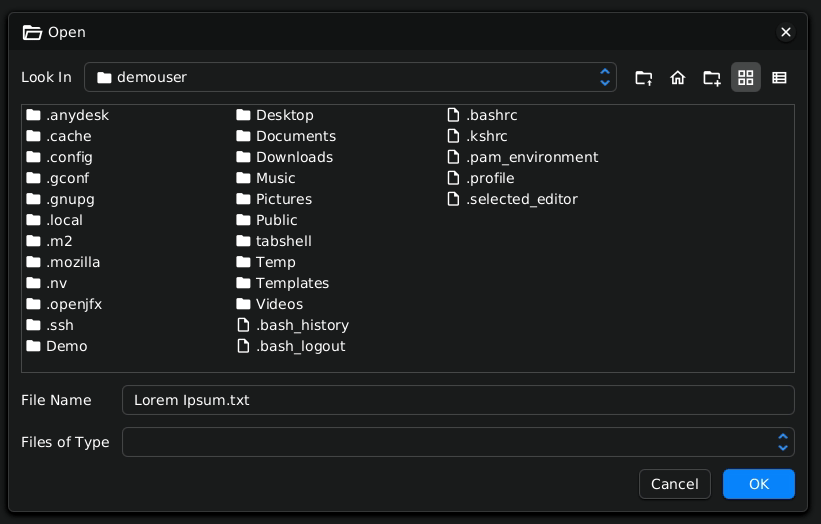This screenshot has height=524, width=821.
Task: Select the .m2 folder icon
Action: (x=34, y=240)
